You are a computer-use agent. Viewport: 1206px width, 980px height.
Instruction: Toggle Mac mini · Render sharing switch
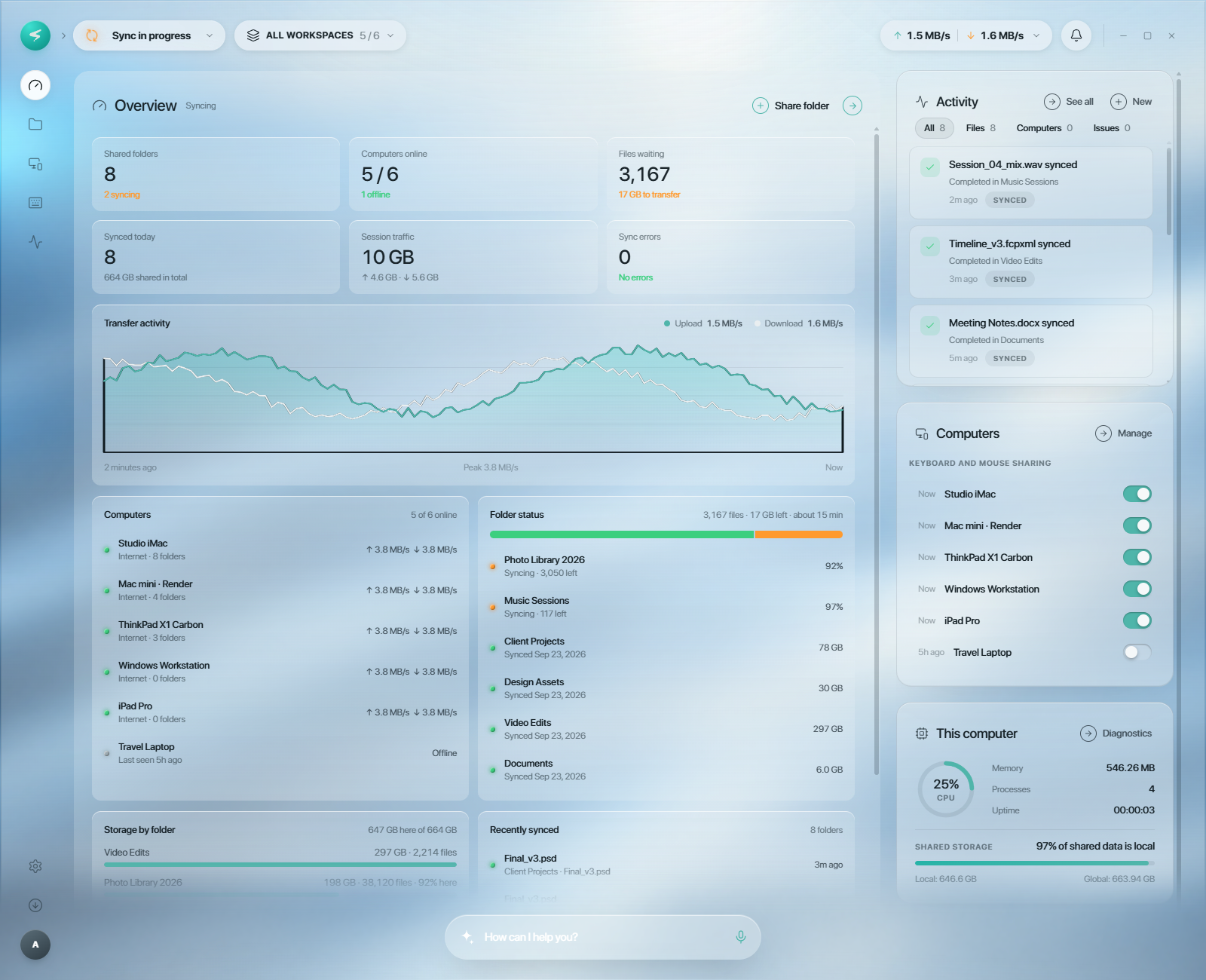click(x=1137, y=525)
